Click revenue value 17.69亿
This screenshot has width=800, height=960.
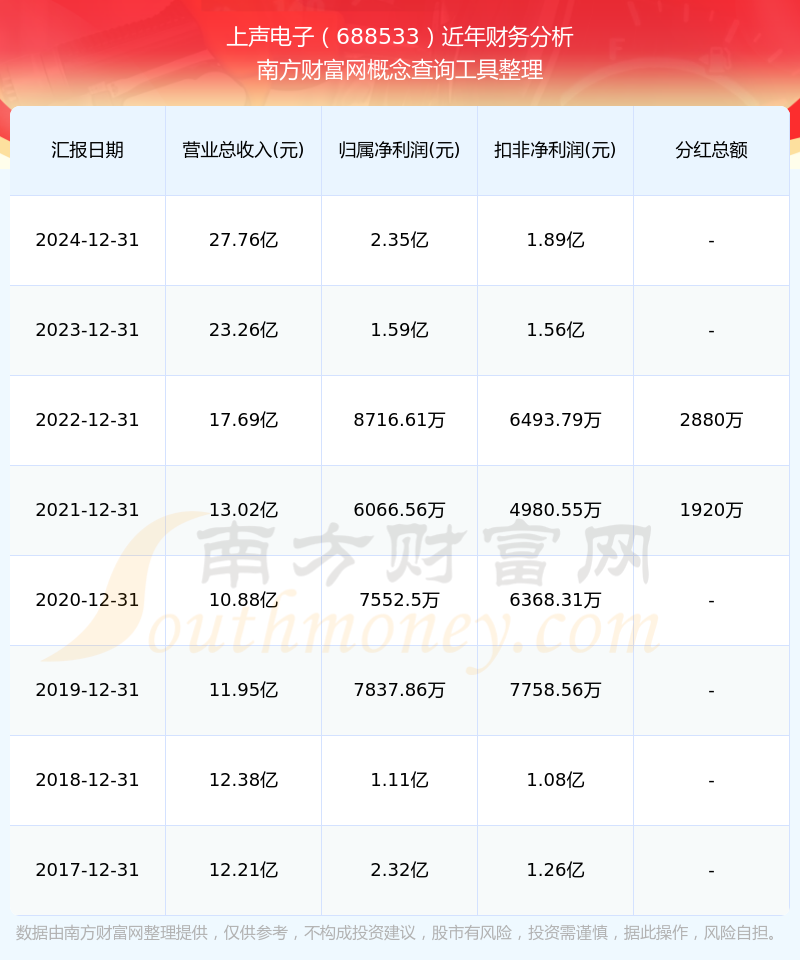tap(244, 420)
